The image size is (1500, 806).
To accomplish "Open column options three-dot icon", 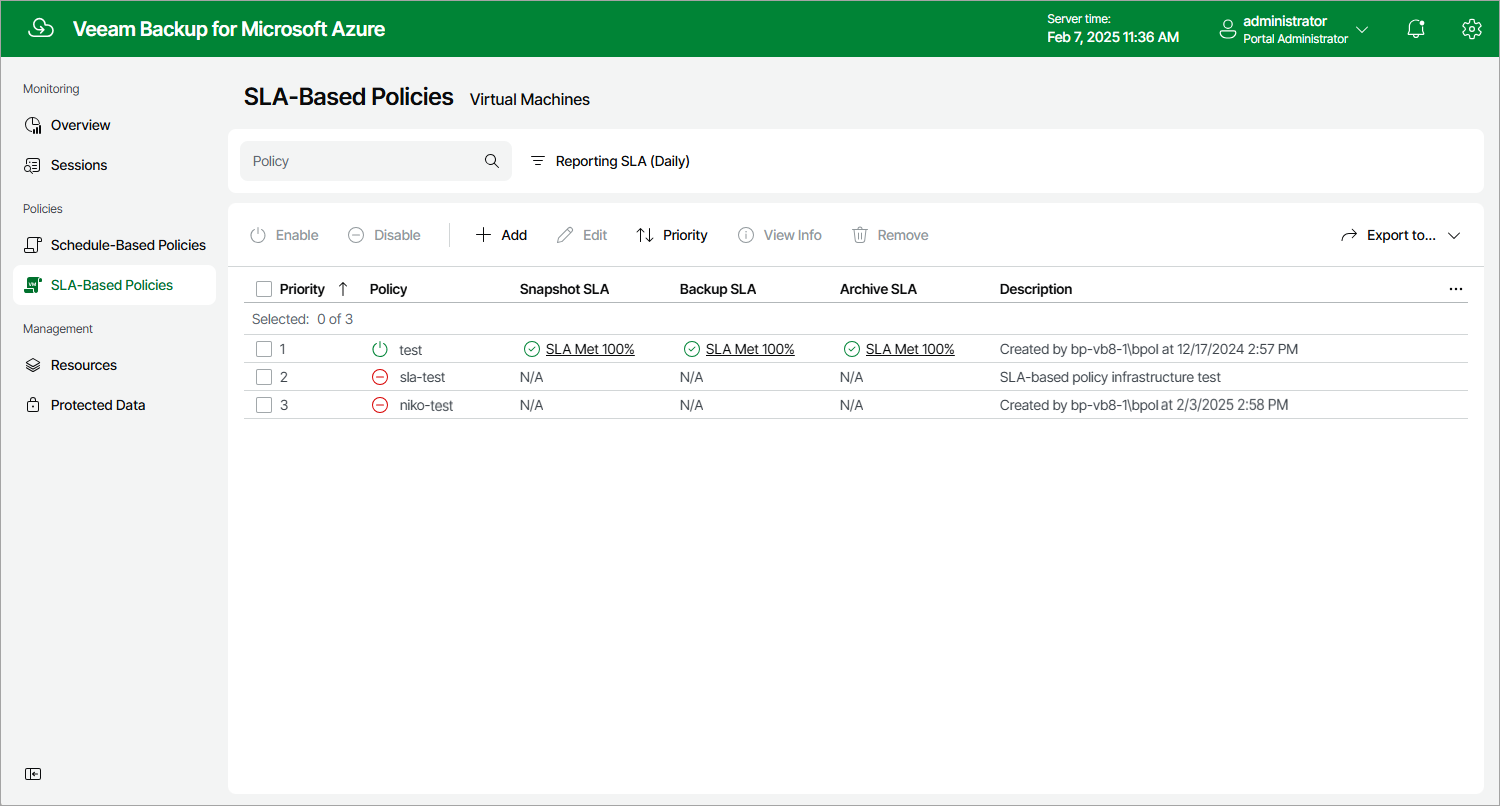I will [1456, 289].
